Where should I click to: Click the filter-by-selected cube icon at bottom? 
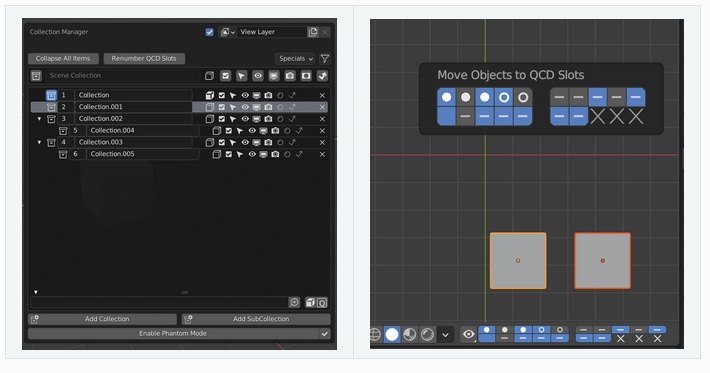(x=310, y=302)
